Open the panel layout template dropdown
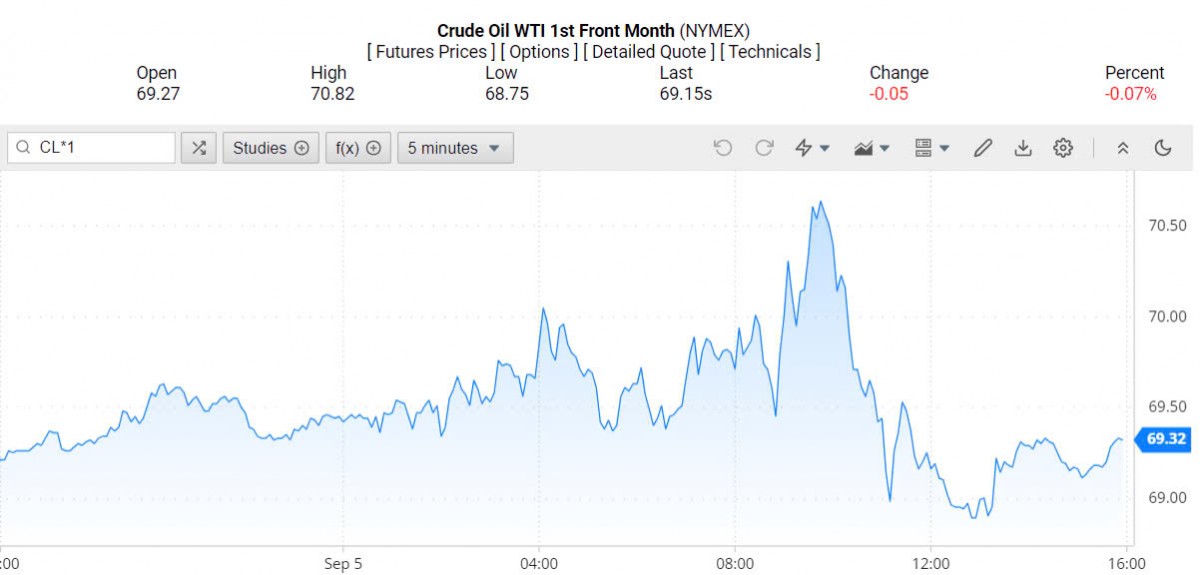Viewport: 1200px width, 575px height. click(932, 148)
